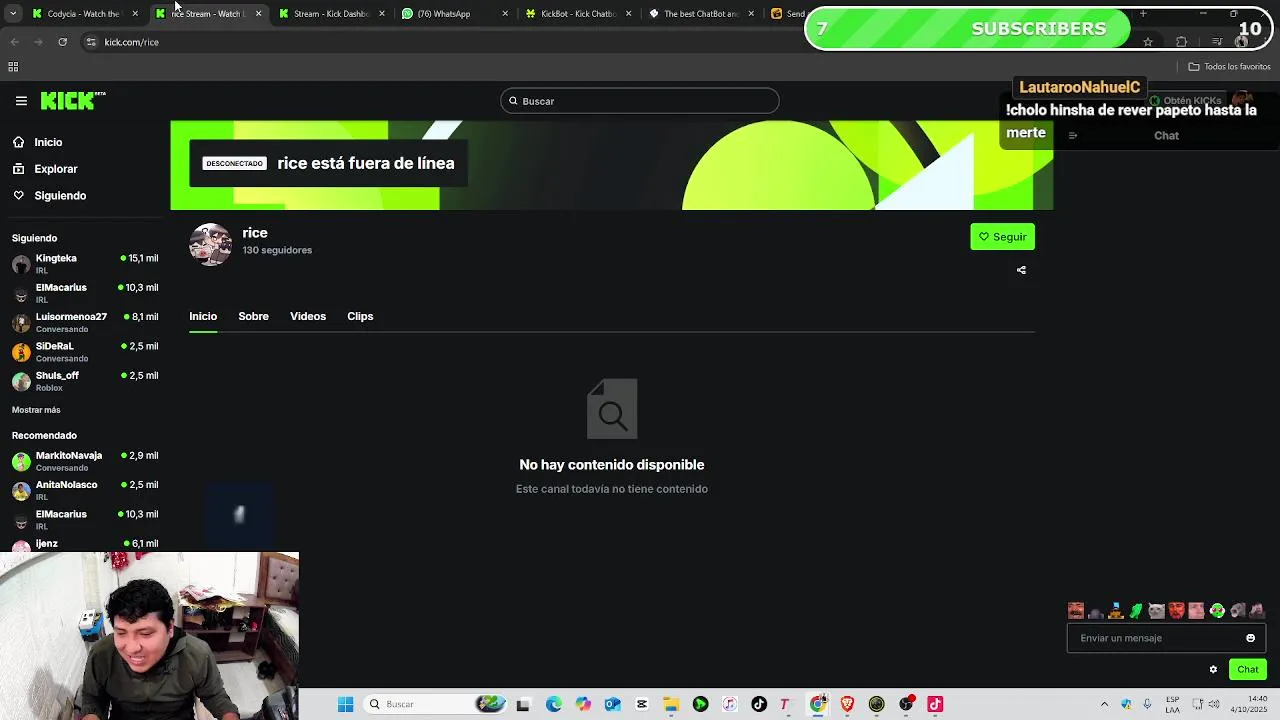
Task: Open Siguiendo in sidebar
Action: click(60, 196)
